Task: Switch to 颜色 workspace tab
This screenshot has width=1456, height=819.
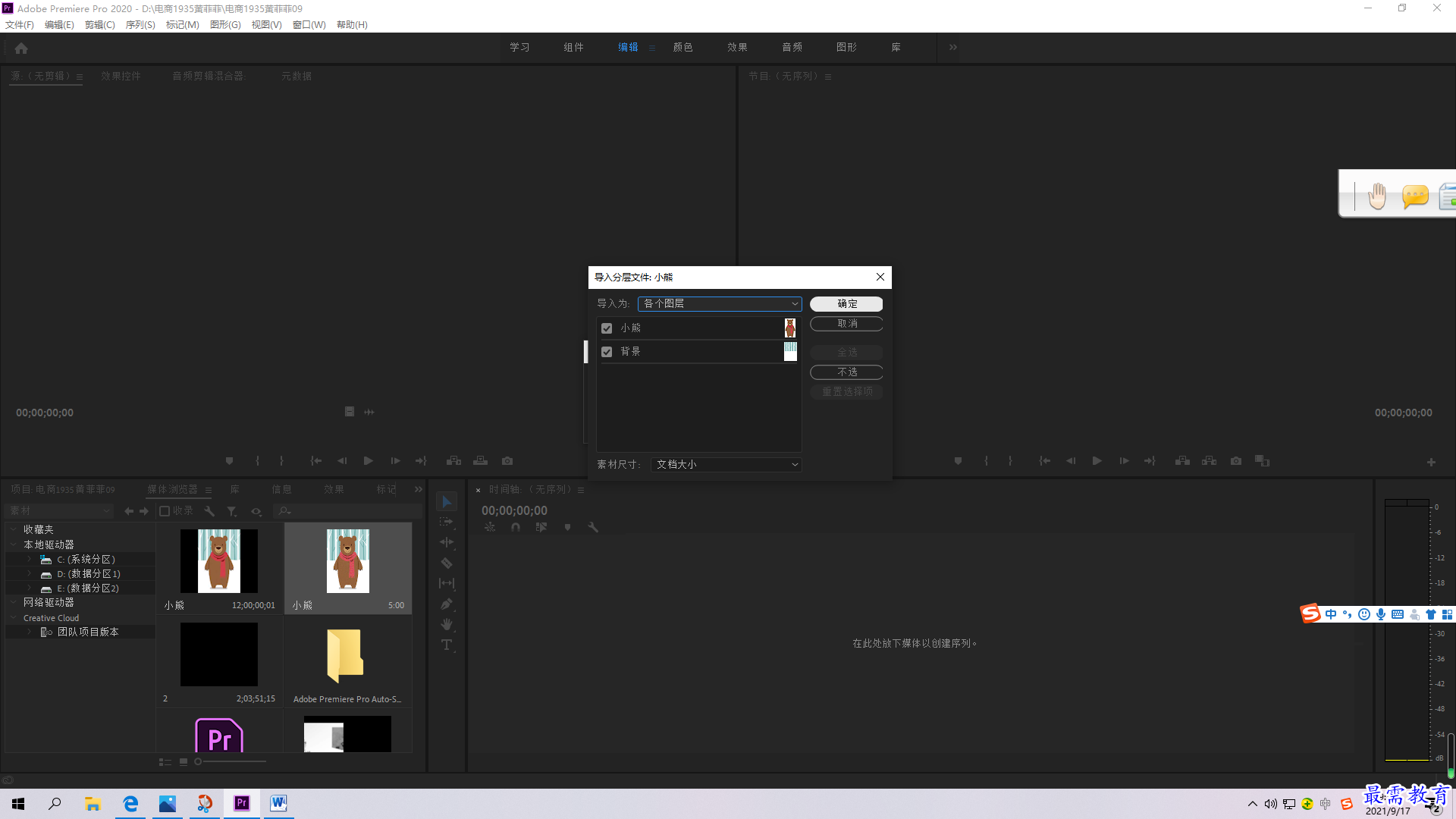Action: pos(683,47)
